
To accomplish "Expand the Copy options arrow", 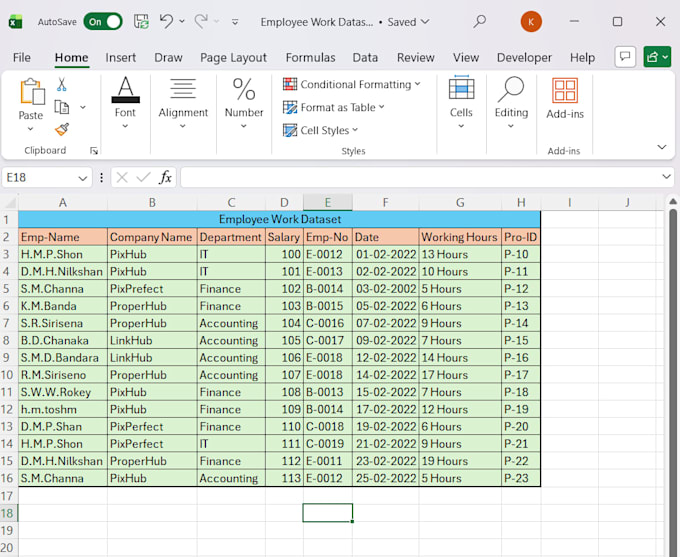I will click(x=83, y=107).
